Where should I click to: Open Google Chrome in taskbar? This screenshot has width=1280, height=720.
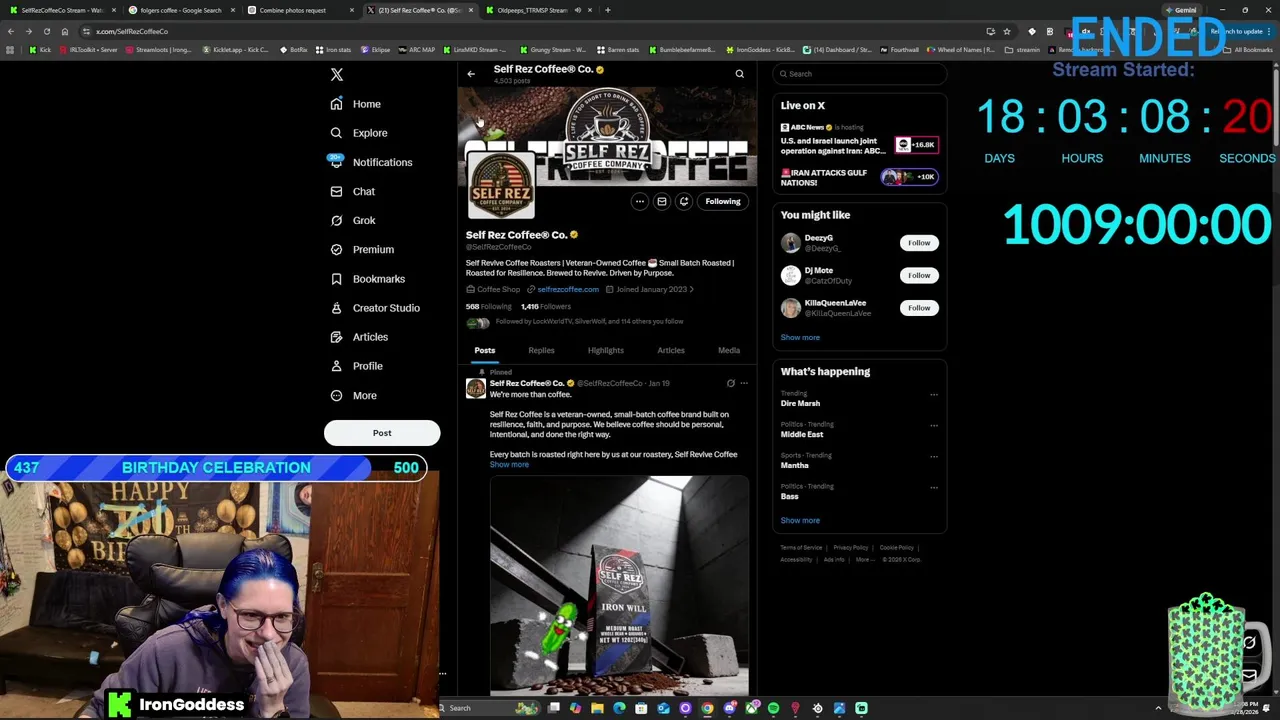click(x=707, y=708)
